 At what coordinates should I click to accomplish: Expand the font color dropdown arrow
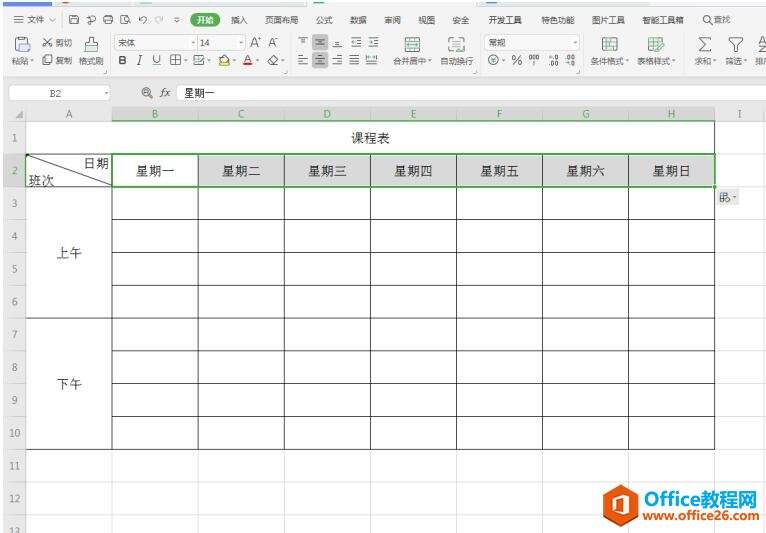[258, 61]
